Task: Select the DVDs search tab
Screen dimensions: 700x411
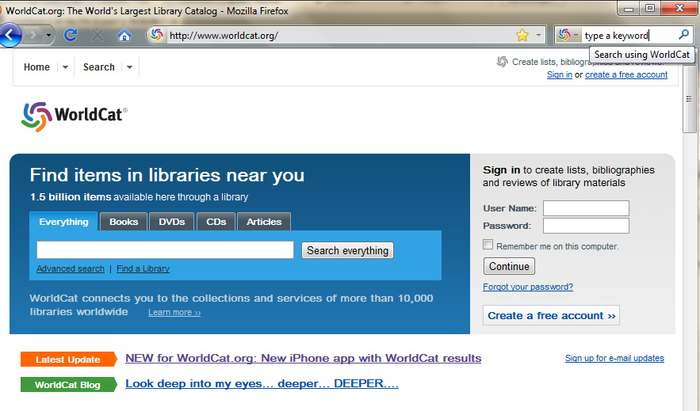Action: (x=171, y=222)
